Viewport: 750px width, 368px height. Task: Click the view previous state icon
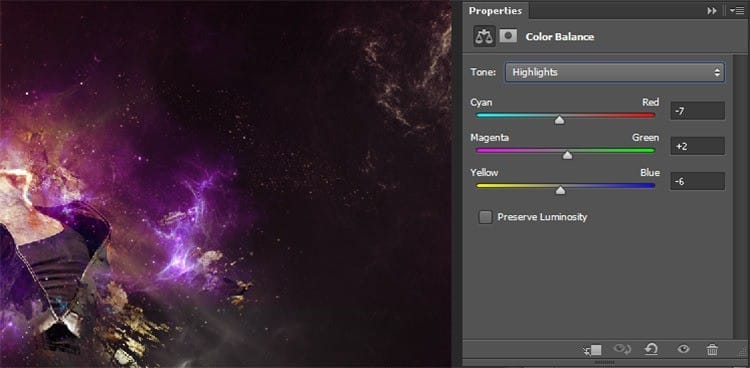pos(622,349)
